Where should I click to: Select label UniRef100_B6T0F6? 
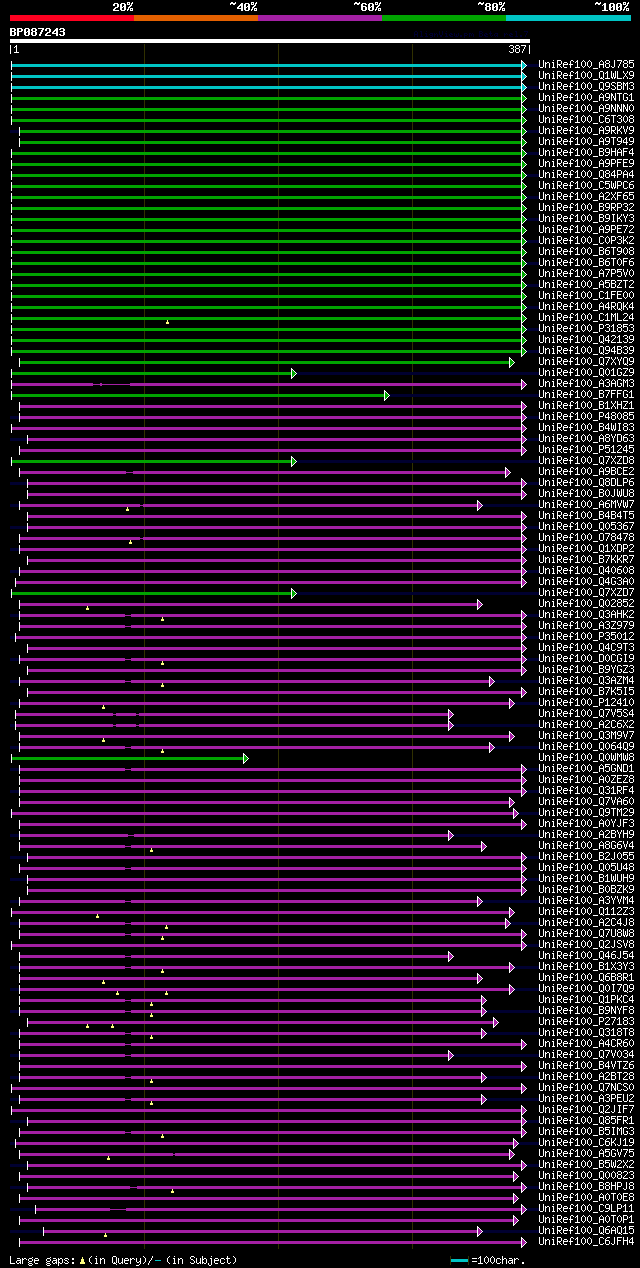[586, 262]
